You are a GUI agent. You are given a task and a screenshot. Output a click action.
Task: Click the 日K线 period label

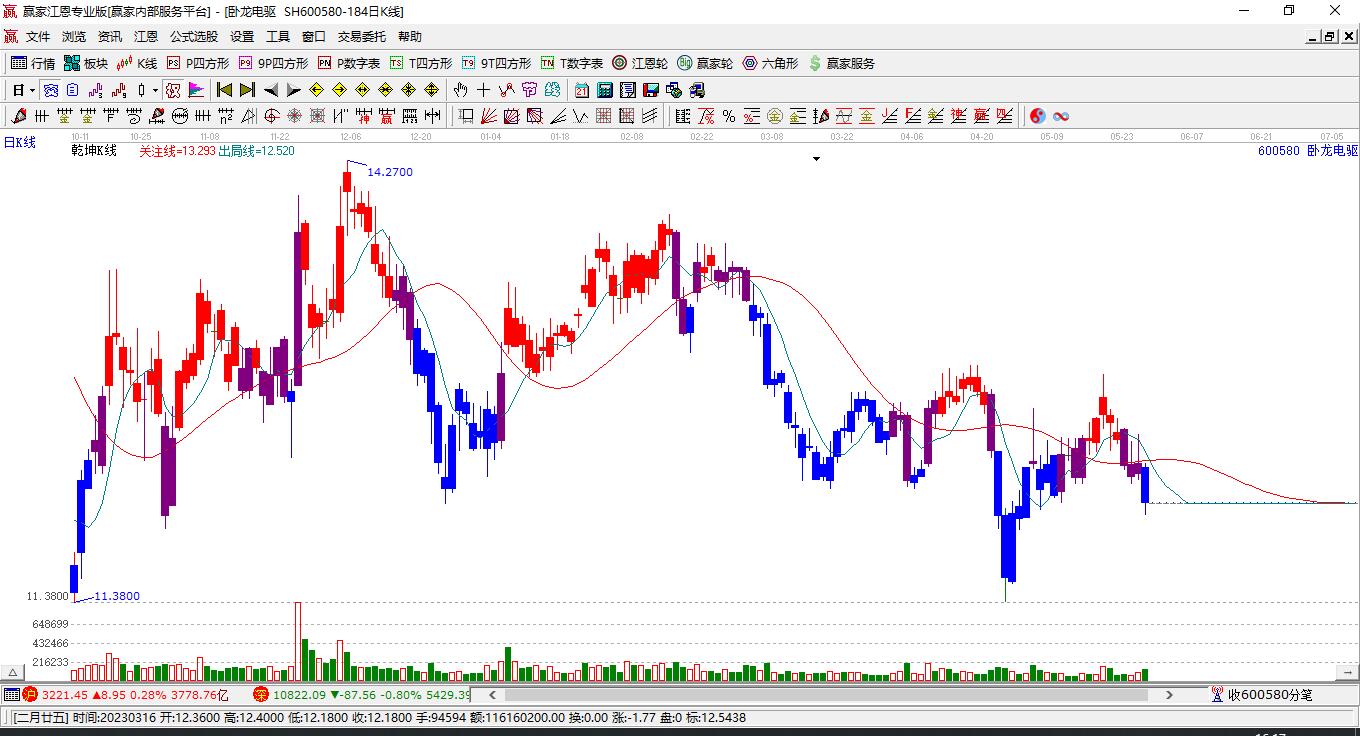click(20, 143)
